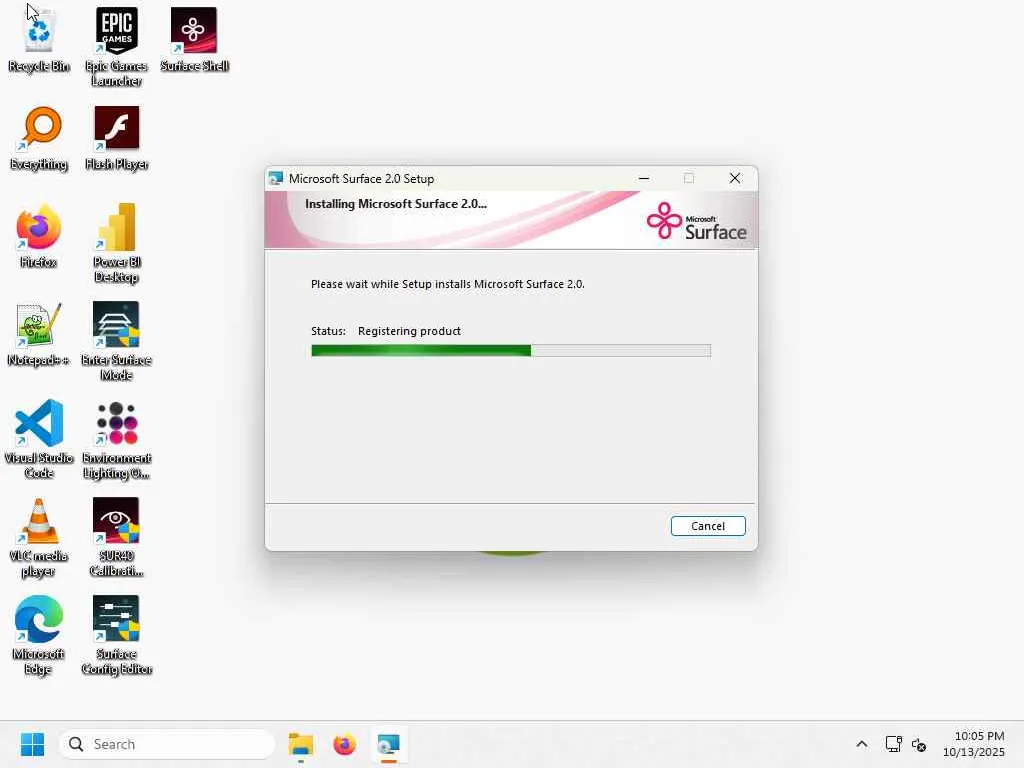Click the Microsoft Surface logo in banner

(x=696, y=221)
